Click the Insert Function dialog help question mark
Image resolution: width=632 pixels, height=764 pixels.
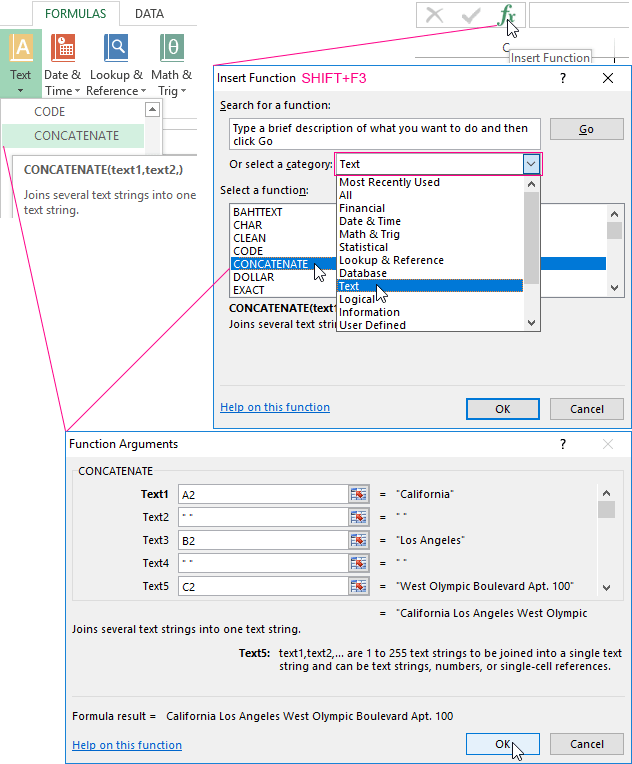[x=563, y=78]
